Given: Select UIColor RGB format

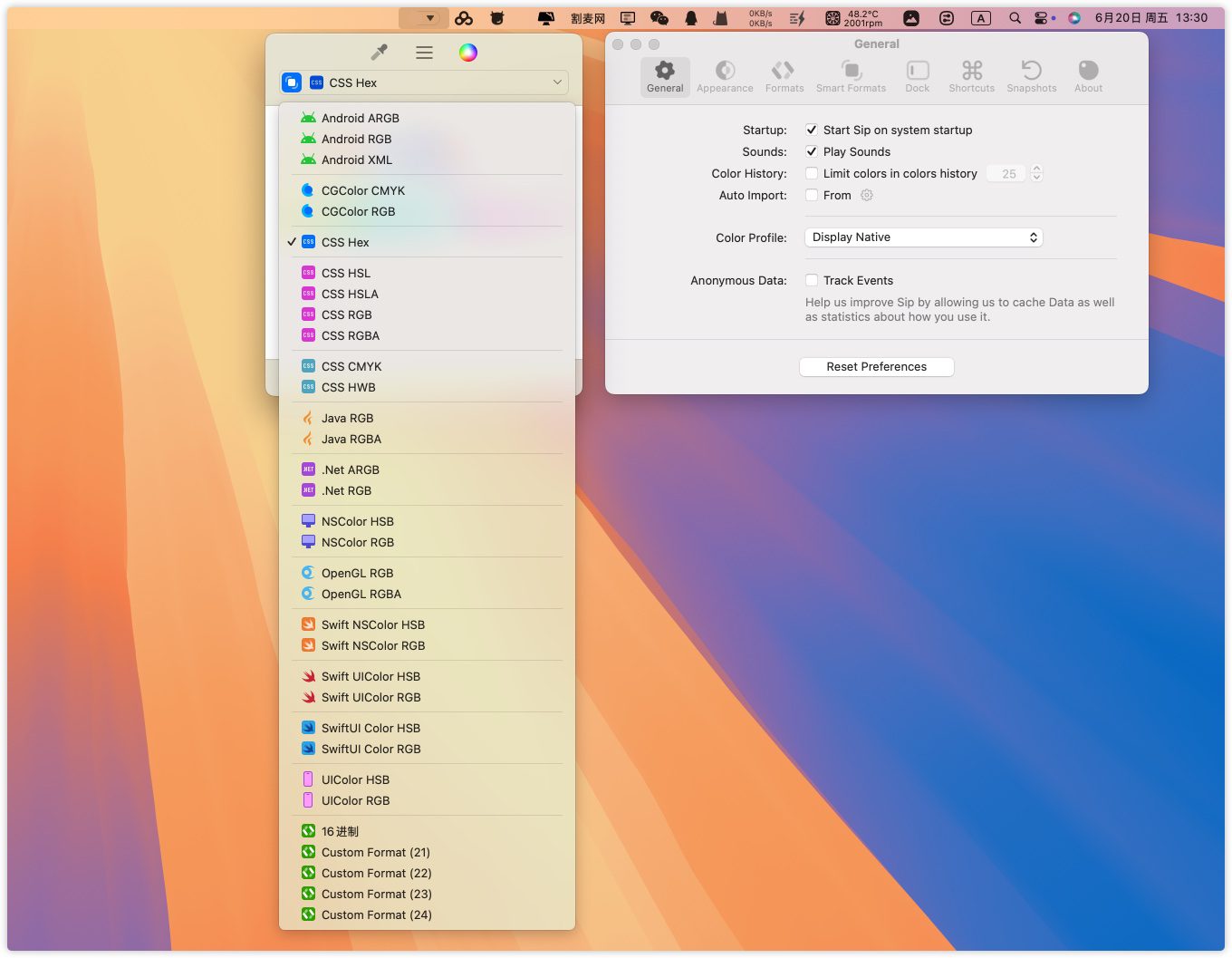Looking at the screenshot, I should [x=428, y=800].
